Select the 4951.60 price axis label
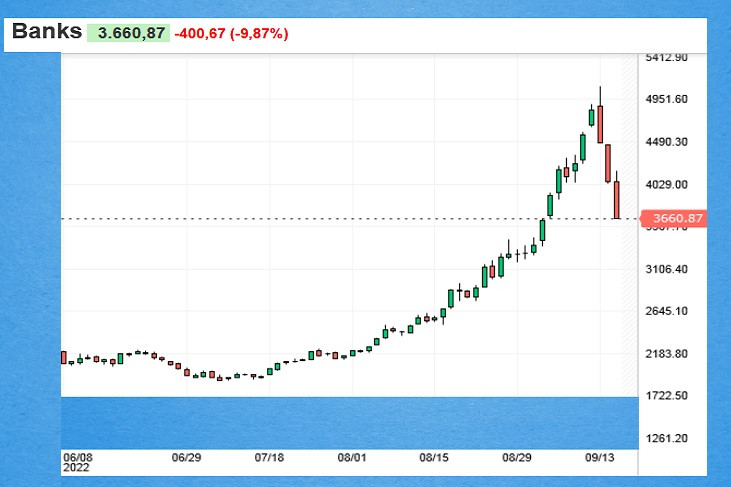The image size is (731, 487). click(x=667, y=100)
